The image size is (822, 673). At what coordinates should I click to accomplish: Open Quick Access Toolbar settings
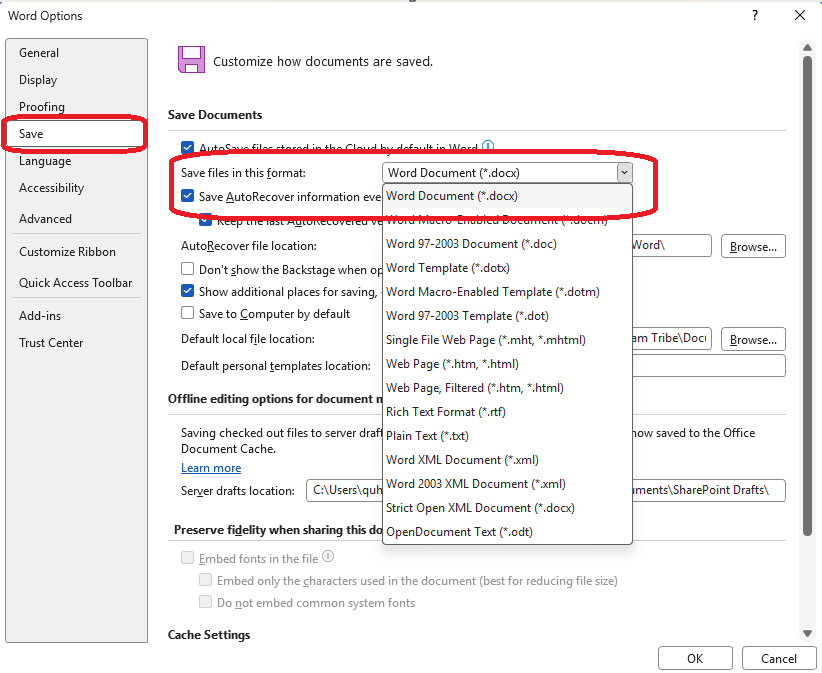click(x=76, y=283)
